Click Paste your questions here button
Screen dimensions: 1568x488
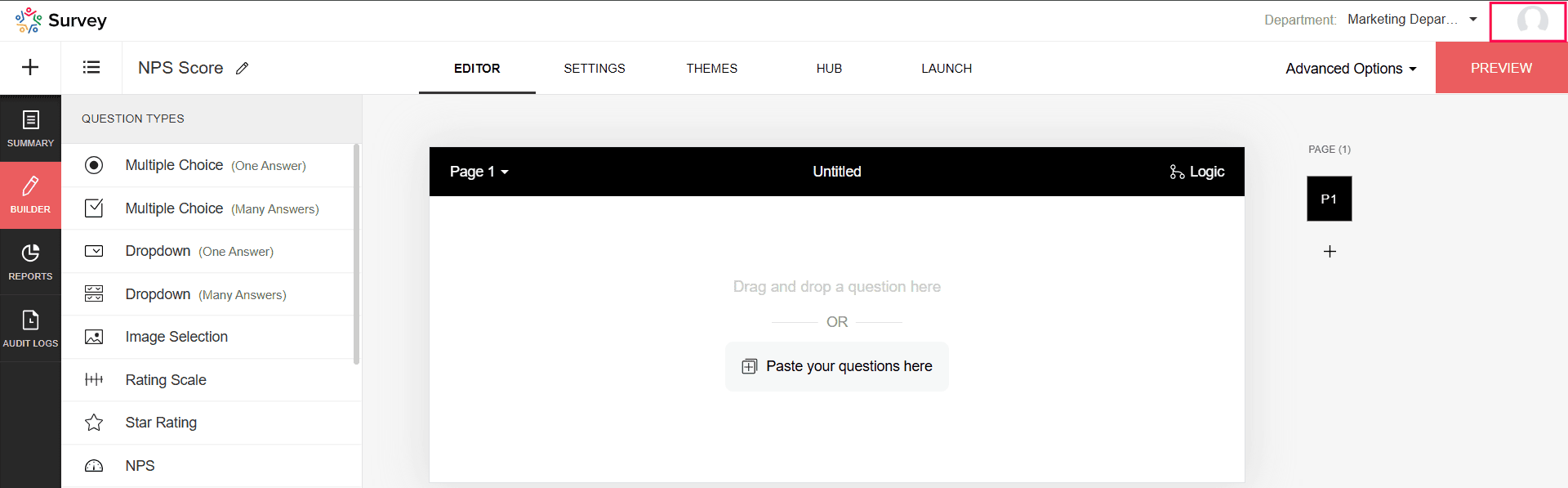pos(837,366)
